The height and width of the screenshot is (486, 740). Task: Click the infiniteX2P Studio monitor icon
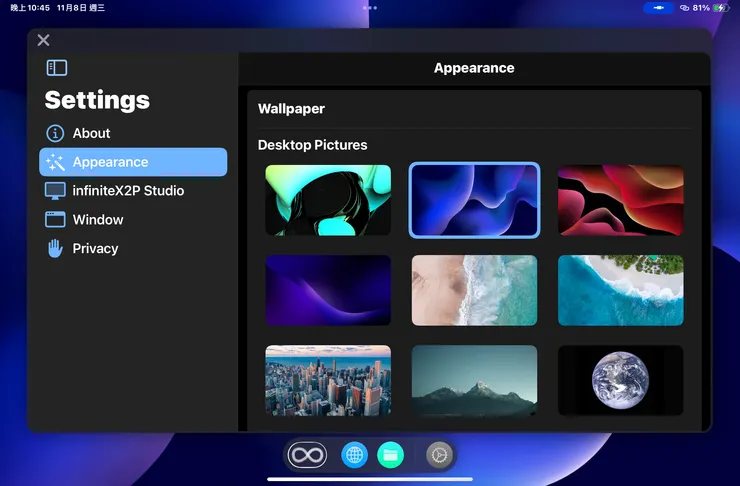[55, 191]
